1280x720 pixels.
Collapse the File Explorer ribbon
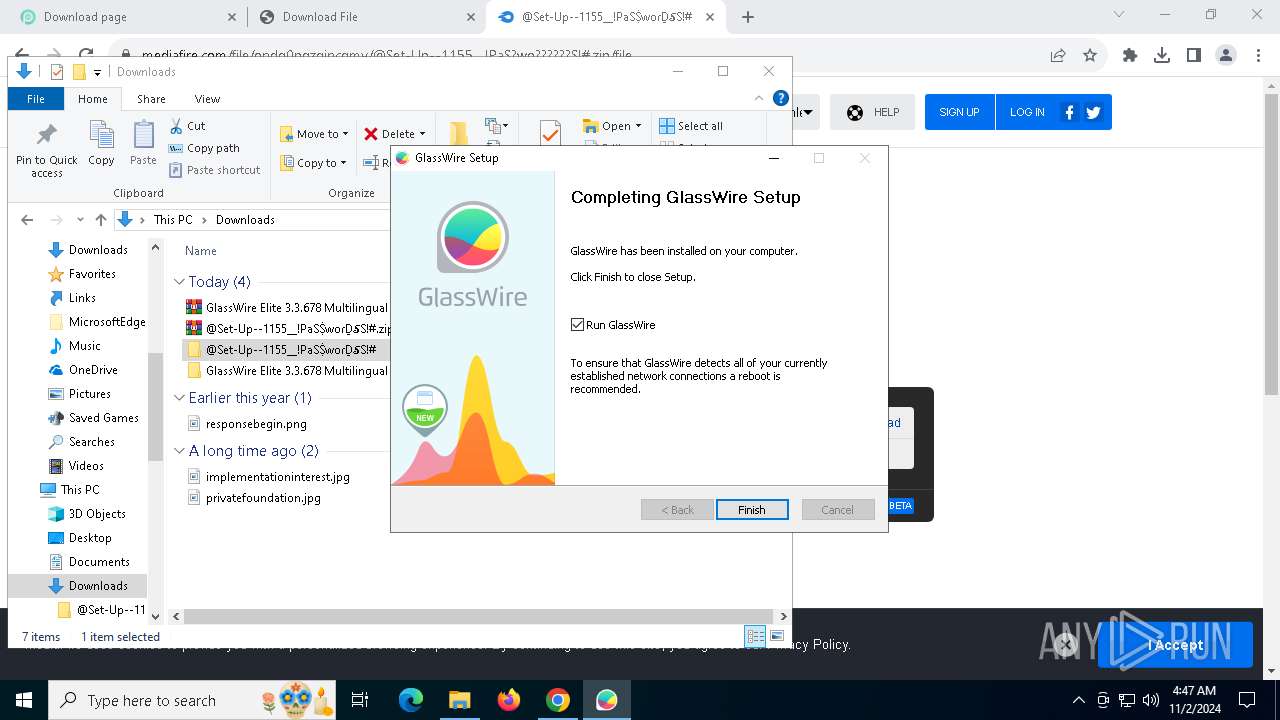(x=760, y=98)
